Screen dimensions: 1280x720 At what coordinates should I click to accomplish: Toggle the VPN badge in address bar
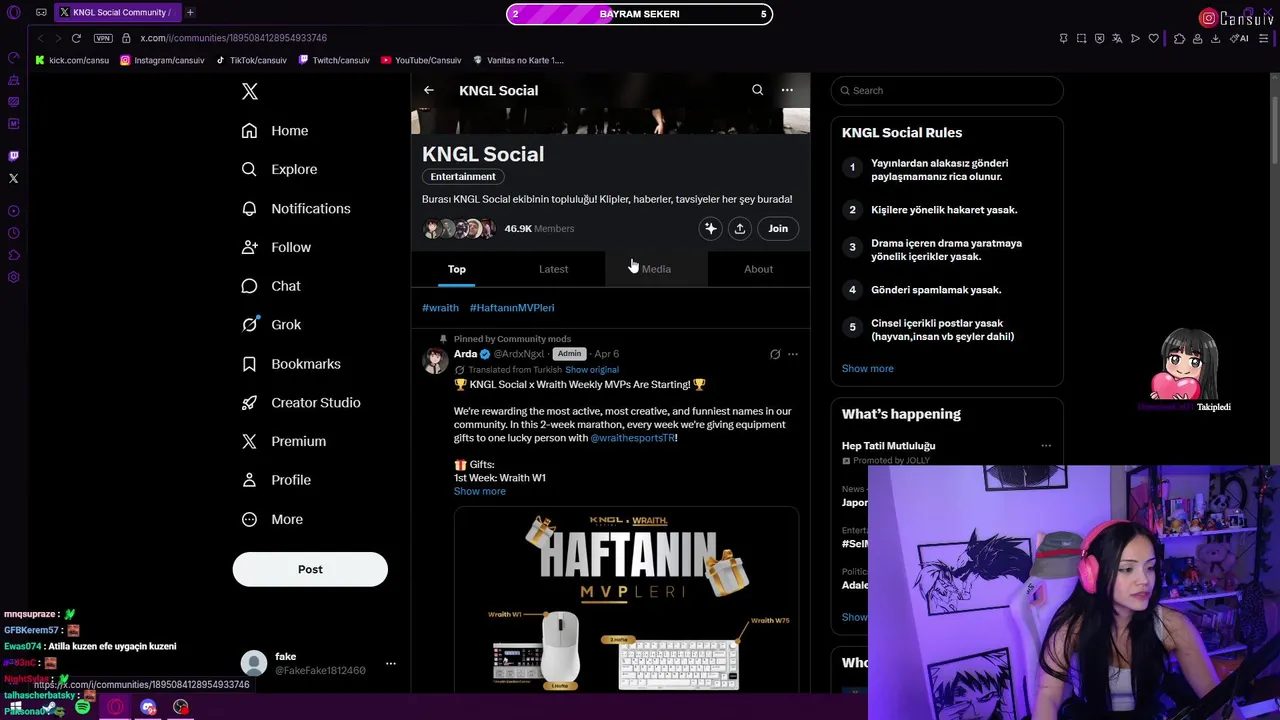(x=103, y=38)
